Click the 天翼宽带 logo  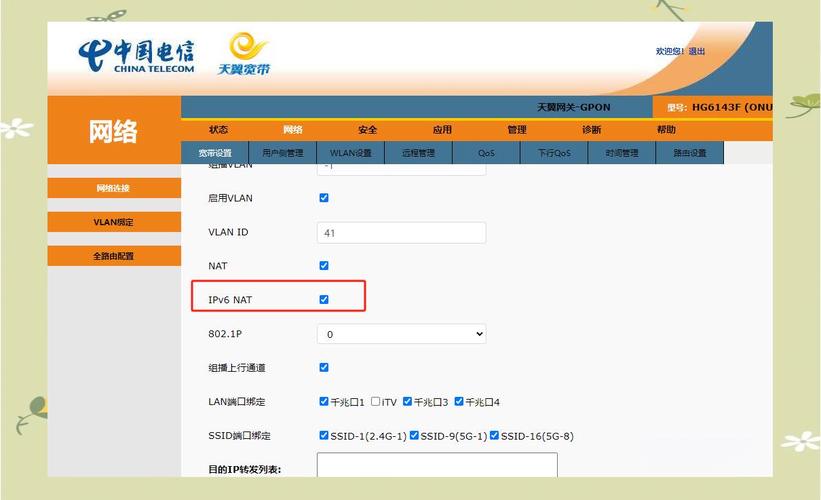point(244,54)
